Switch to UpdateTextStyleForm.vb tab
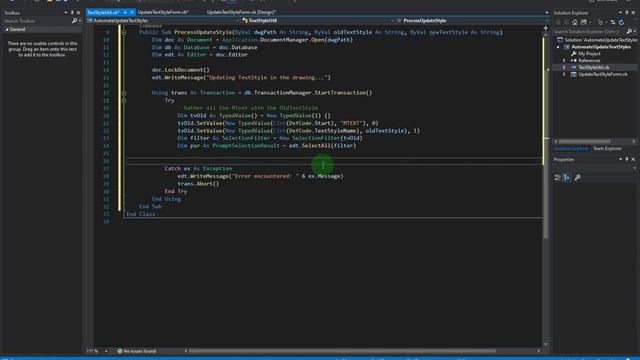 pyautogui.click(x=163, y=12)
